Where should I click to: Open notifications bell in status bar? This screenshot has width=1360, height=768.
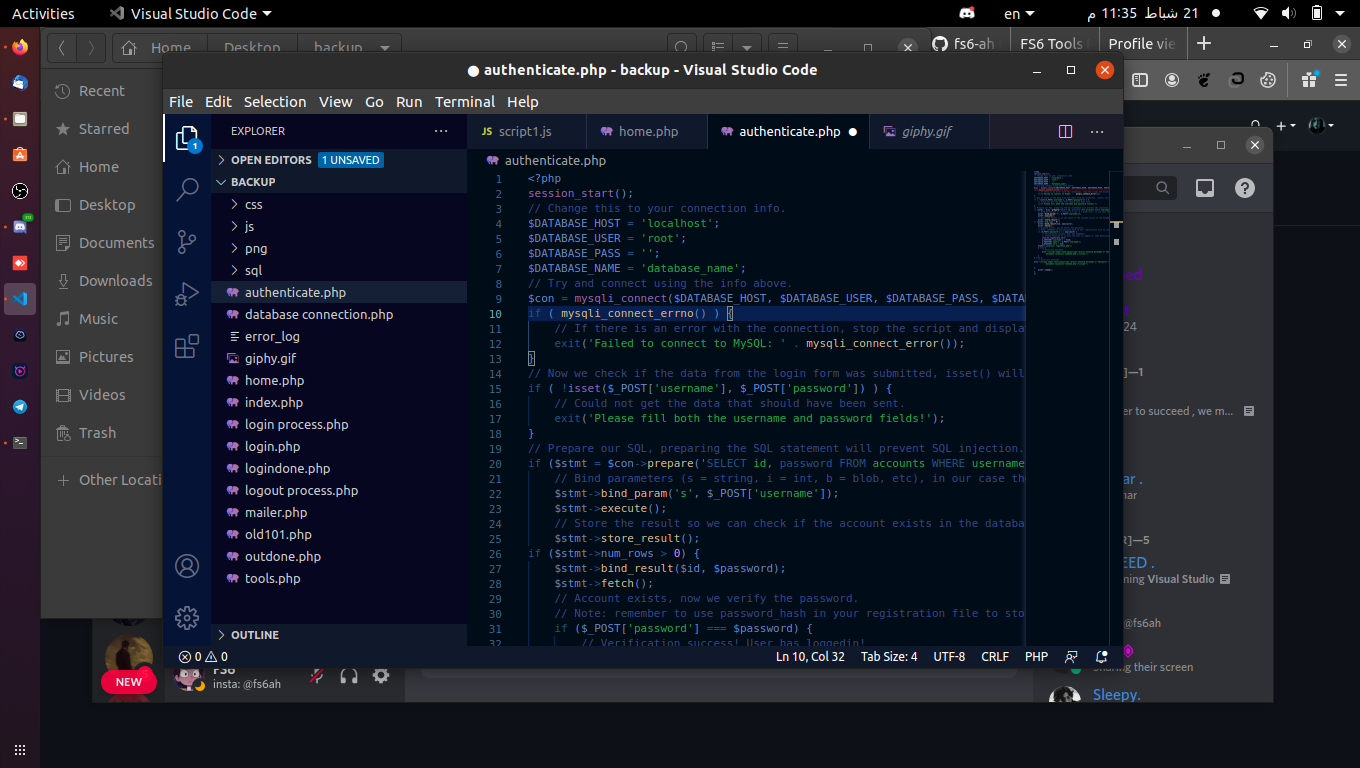click(1102, 657)
